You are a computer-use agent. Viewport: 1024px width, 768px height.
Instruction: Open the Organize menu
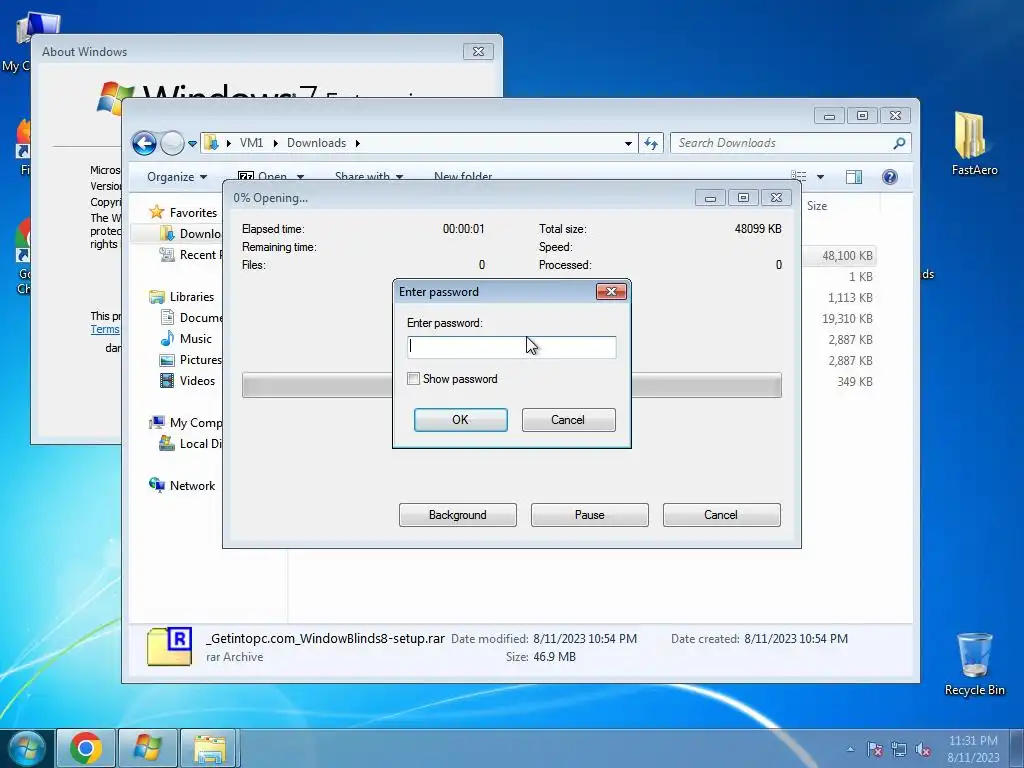(176, 177)
